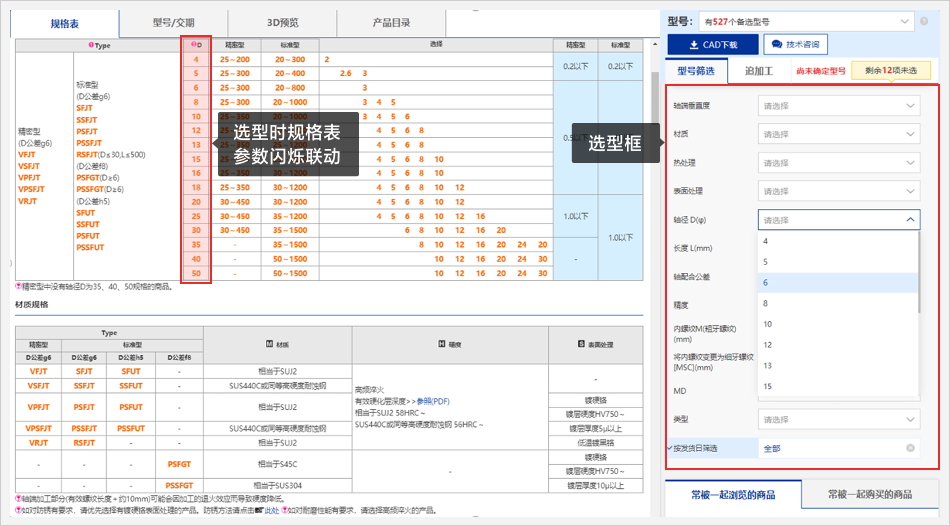Open the 3D预览 tab
The image size is (950, 526).
coord(282,22)
